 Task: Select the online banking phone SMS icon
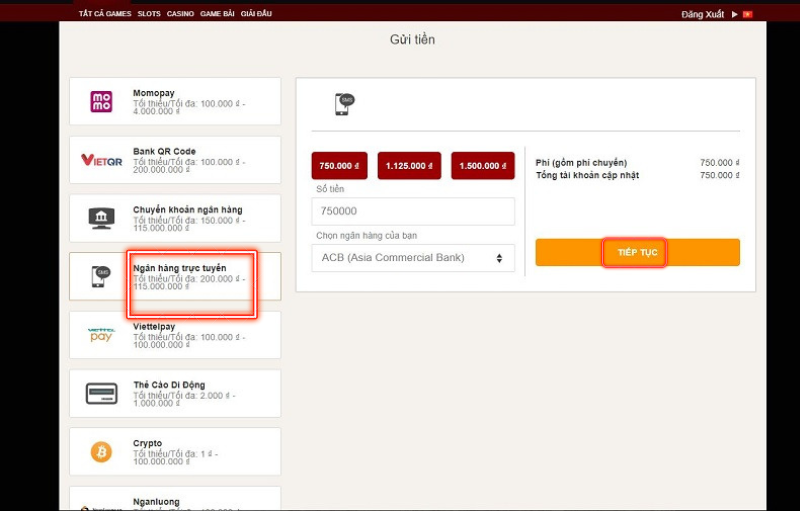coord(101,276)
